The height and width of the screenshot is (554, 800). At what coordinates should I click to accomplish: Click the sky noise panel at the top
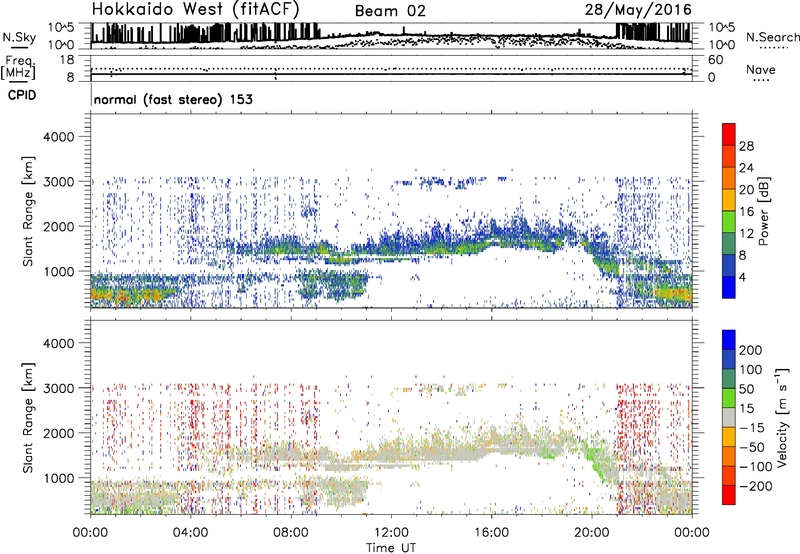[x=391, y=36]
